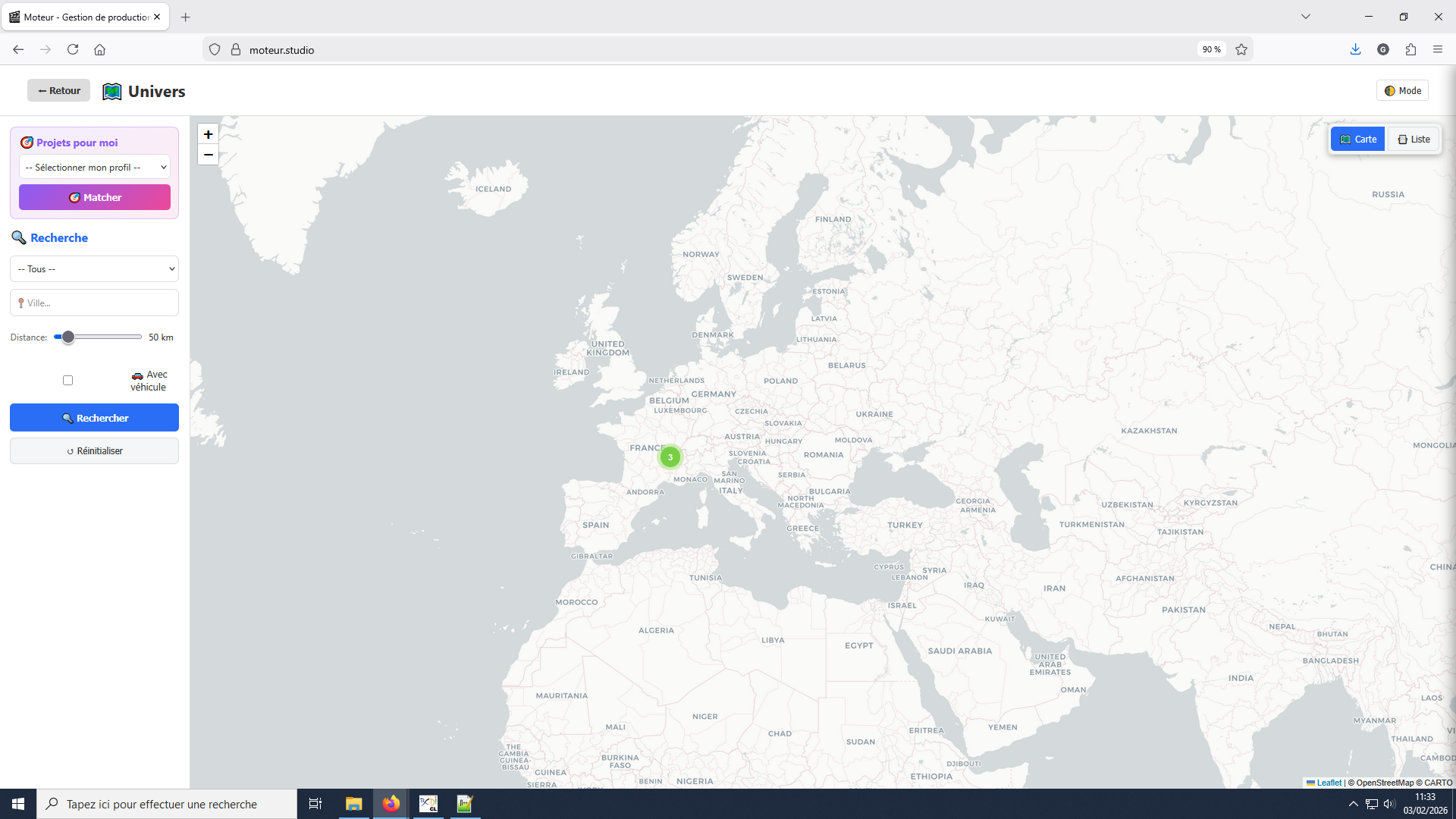Open the Firefox application menu
1456x819 pixels.
[x=1438, y=49]
